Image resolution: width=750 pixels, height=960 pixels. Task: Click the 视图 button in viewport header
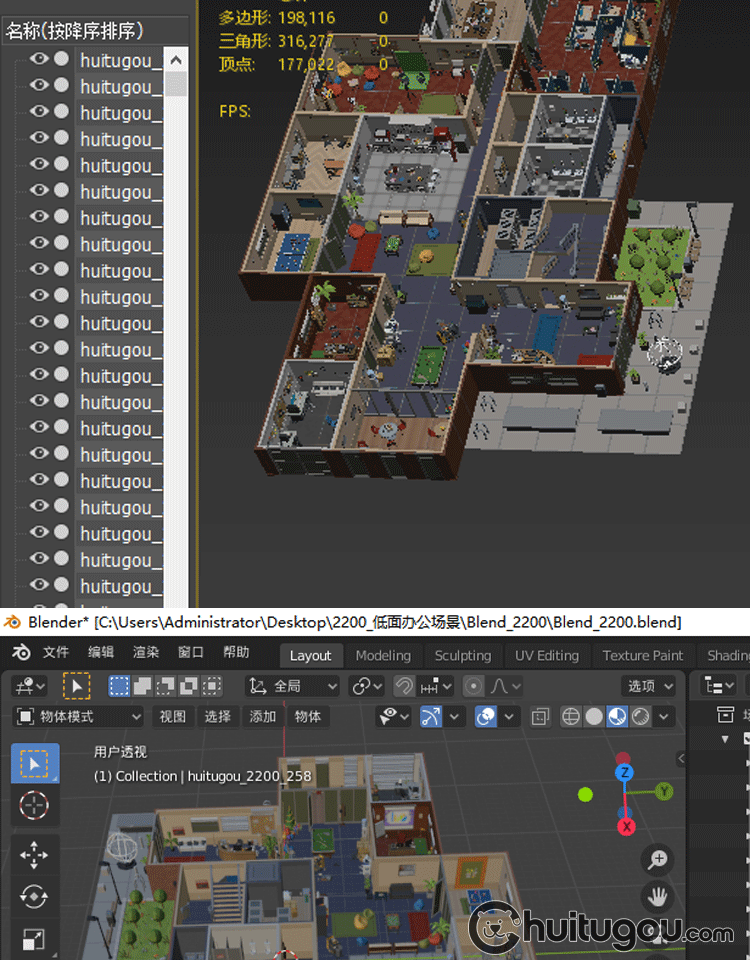pyautogui.click(x=173, y=717)
